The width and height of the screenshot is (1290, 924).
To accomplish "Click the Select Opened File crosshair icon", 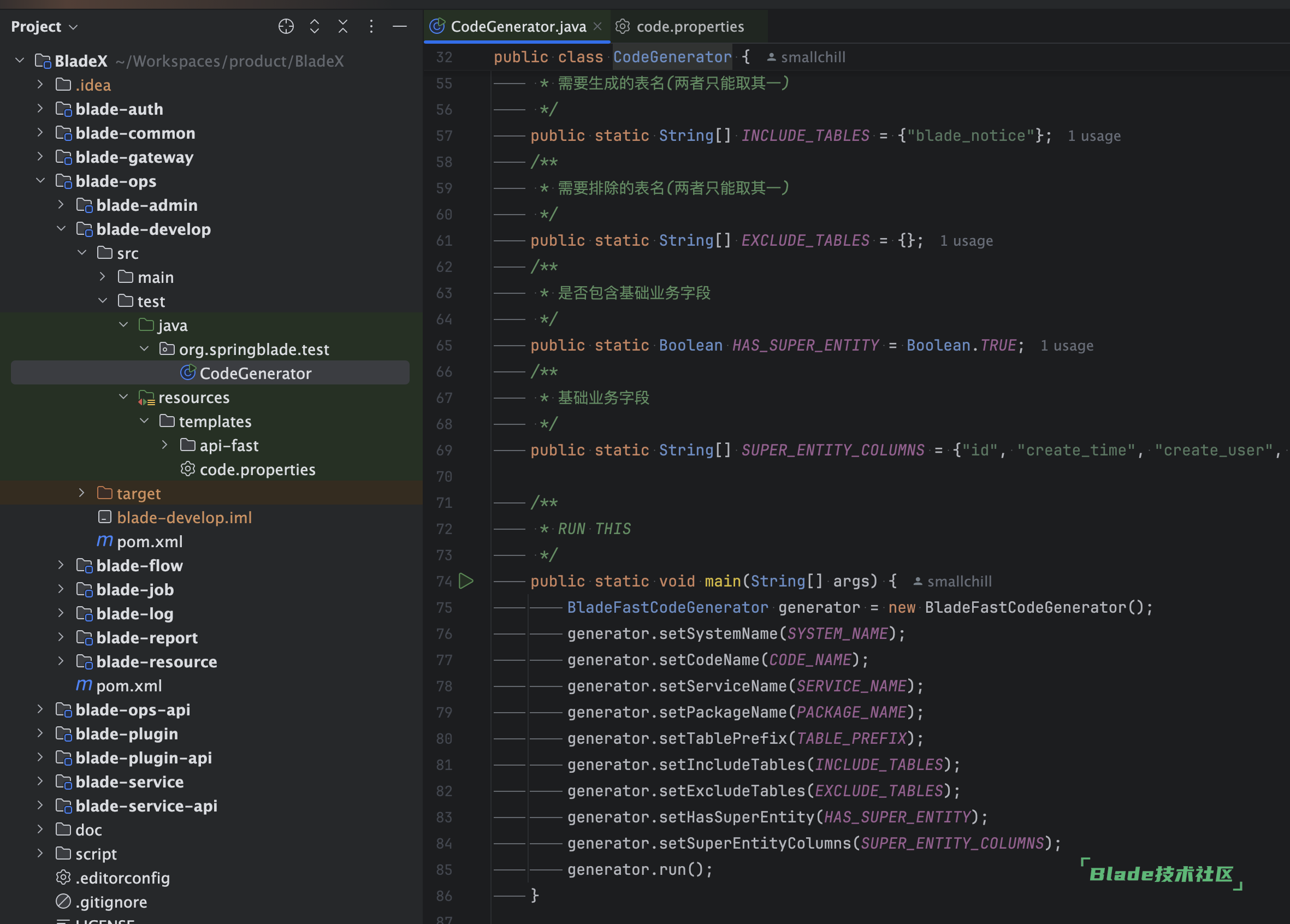I will 286,26.
